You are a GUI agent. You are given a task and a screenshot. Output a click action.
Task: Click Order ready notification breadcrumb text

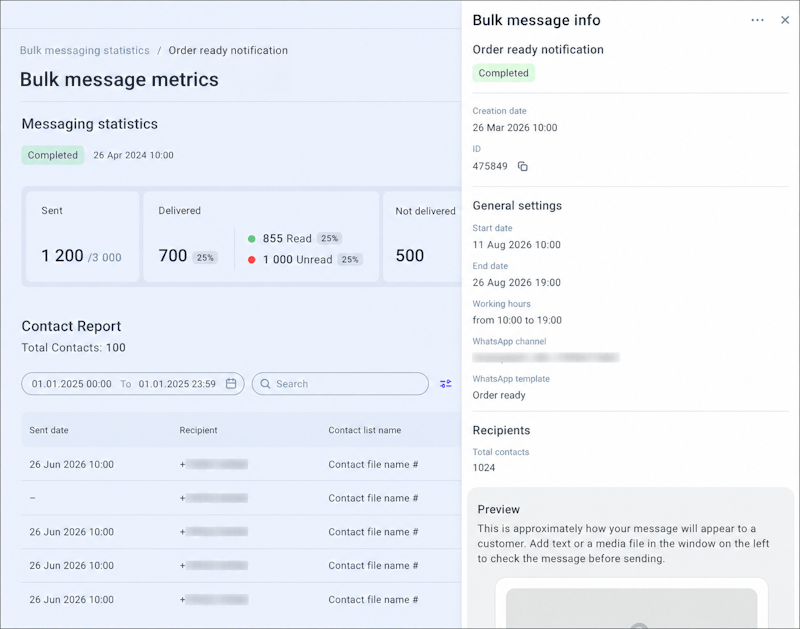click(x=228, y=51)
